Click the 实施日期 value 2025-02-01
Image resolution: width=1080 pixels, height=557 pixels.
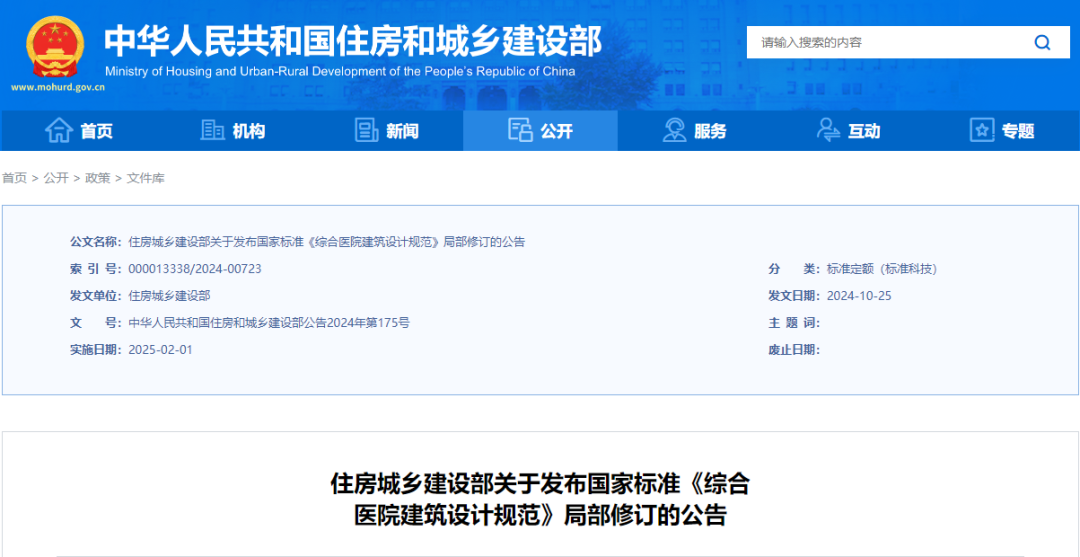pos(160,349)
